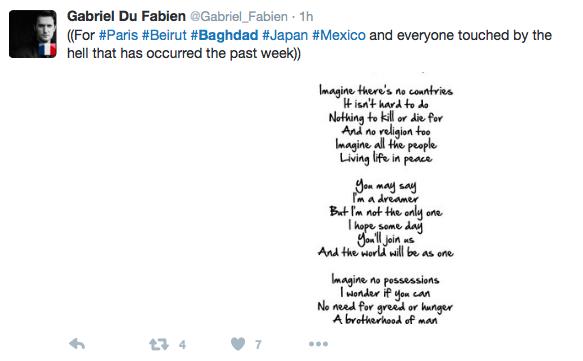The width and height of the screenshot is (583, 361).
Task: Open Gabriel Du Fabien's profile avatar
Action: [33, 34]
